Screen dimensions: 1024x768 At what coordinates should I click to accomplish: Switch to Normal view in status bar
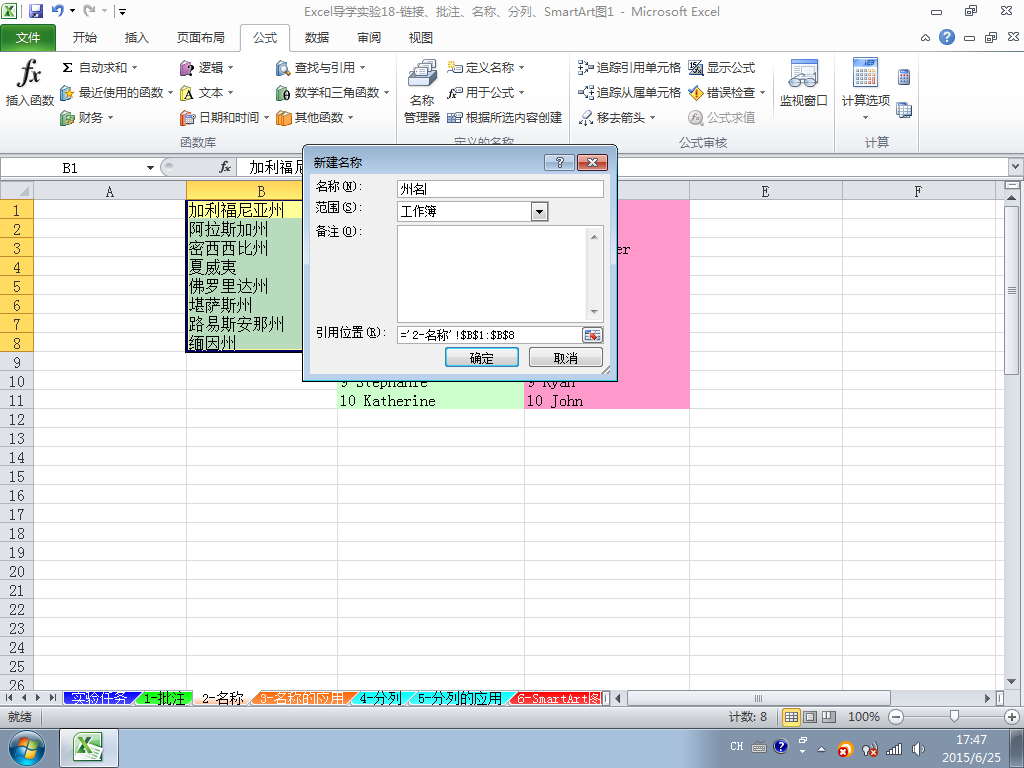coord(791,717)
